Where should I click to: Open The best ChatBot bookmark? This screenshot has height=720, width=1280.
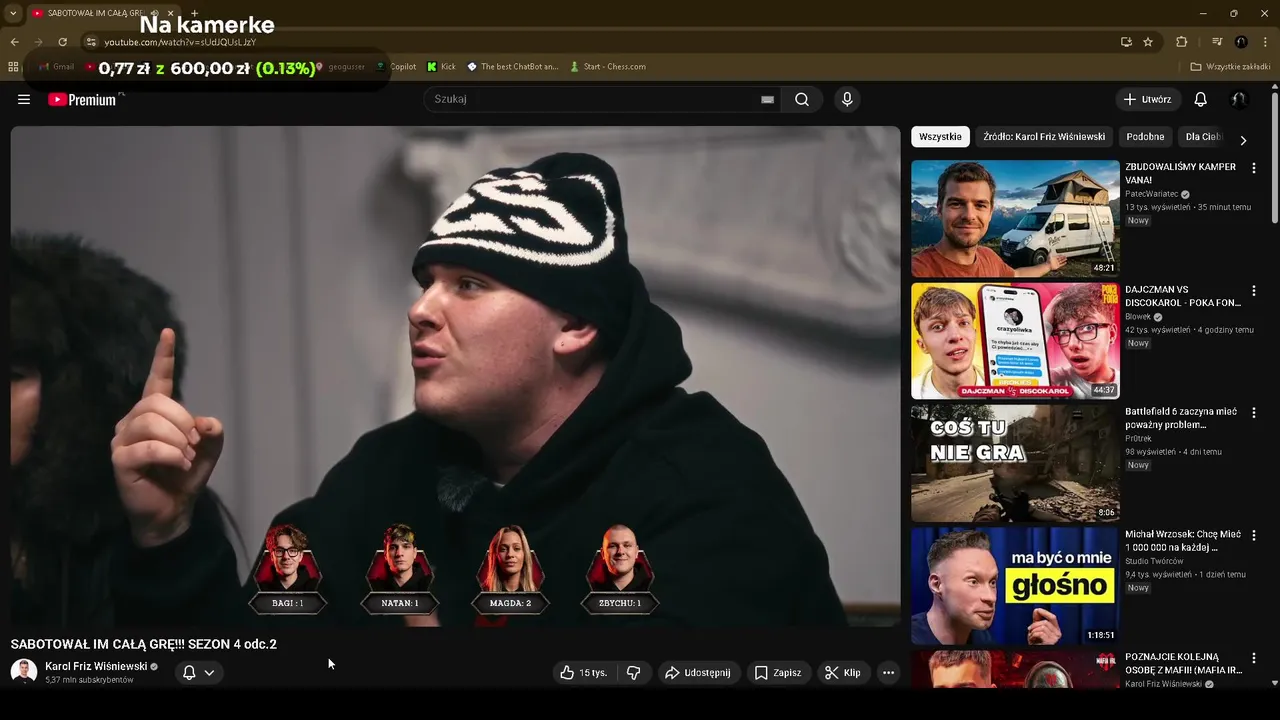(512, 67)
